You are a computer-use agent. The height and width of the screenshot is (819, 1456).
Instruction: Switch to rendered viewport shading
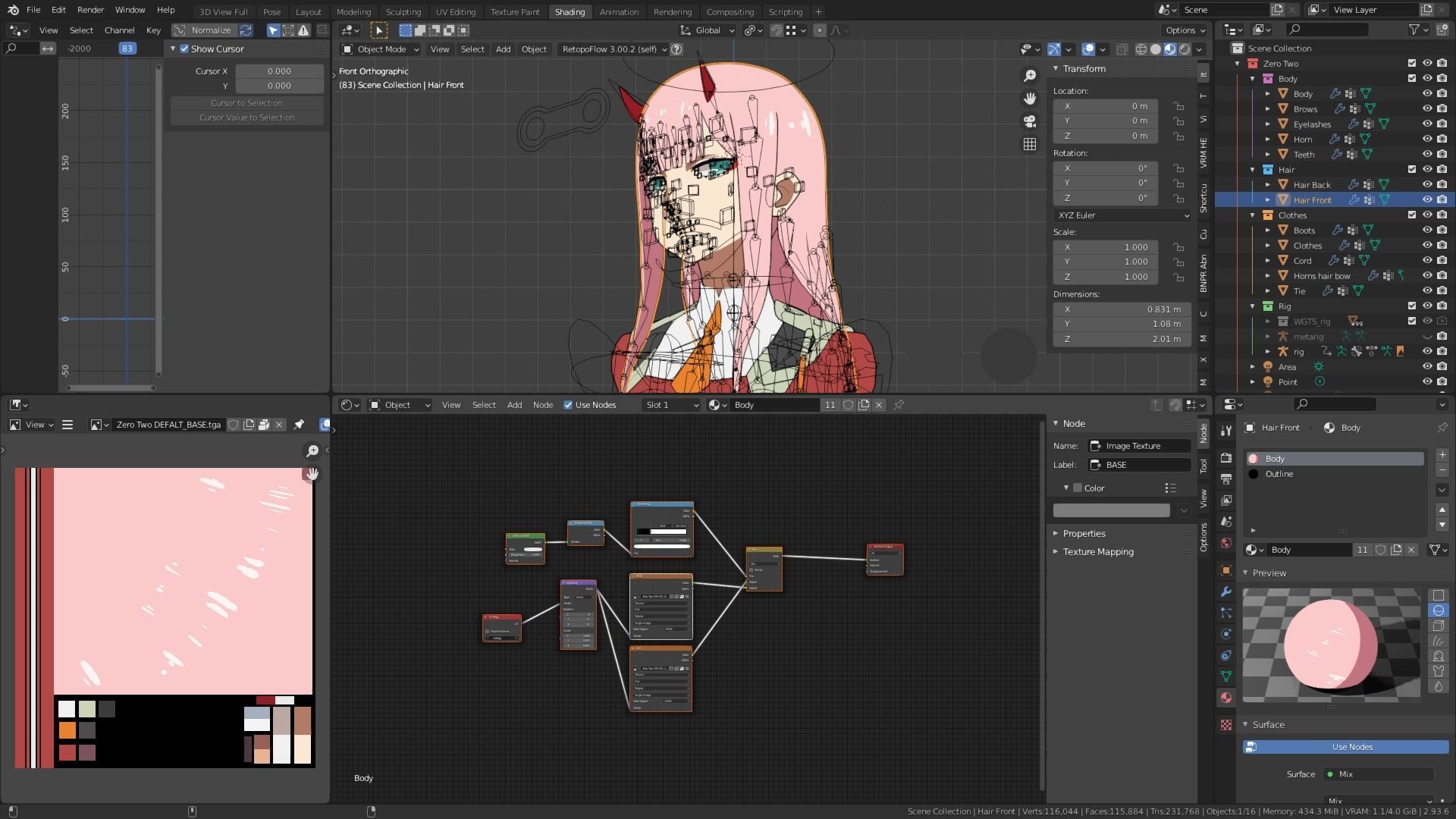tap(1185, 49)
